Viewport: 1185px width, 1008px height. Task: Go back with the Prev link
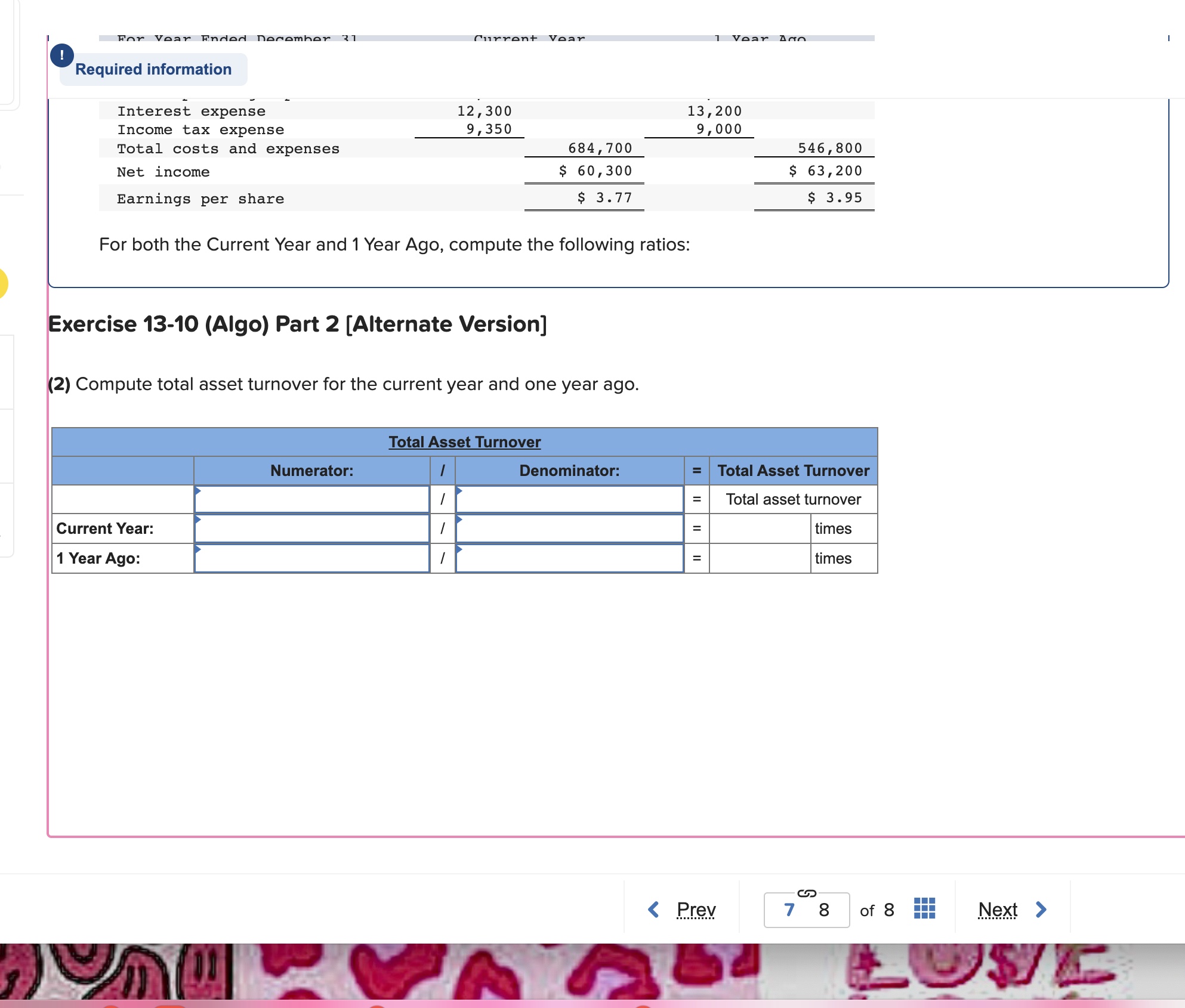click(696, 910)
